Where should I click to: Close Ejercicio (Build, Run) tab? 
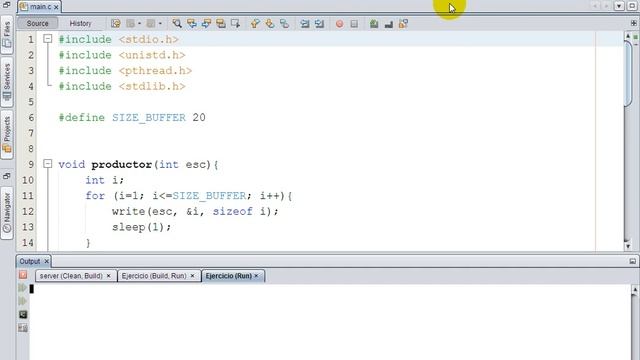pos(192,276)
